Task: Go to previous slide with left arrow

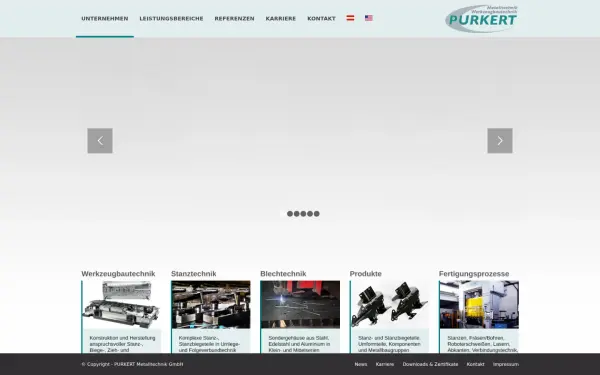Action: click(x=100, y=141)
